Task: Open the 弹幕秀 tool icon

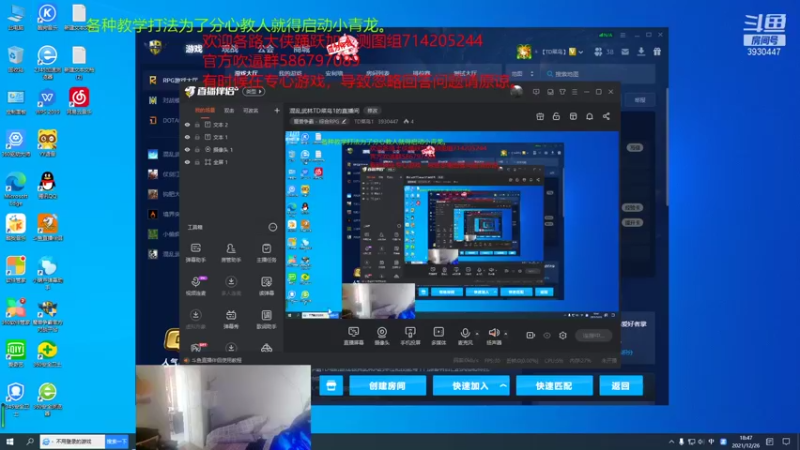Action: coord(231,319)
